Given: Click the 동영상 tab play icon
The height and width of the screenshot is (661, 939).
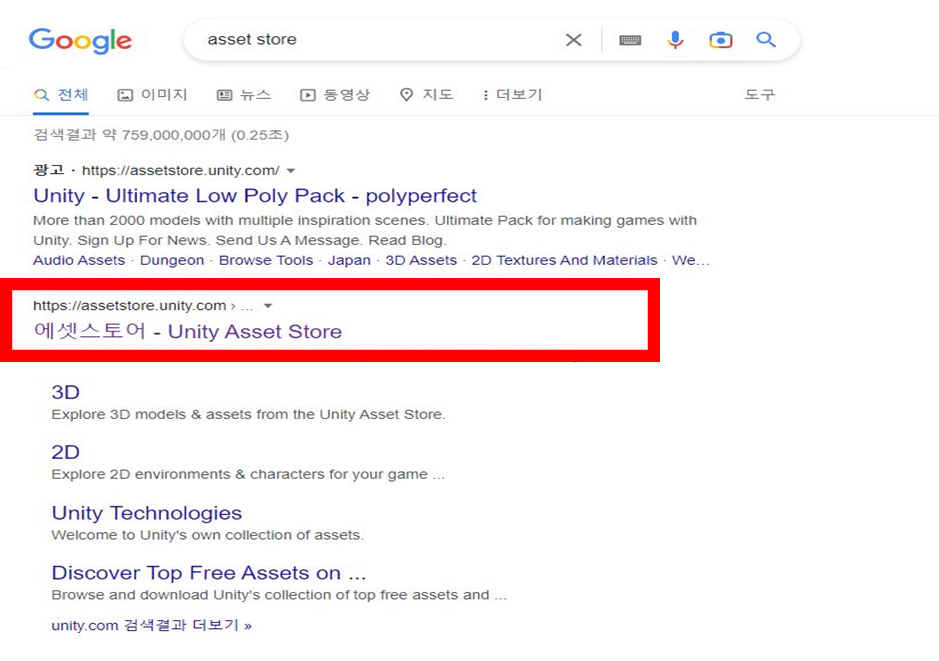Looking at the screenshot, I should 307,95.
